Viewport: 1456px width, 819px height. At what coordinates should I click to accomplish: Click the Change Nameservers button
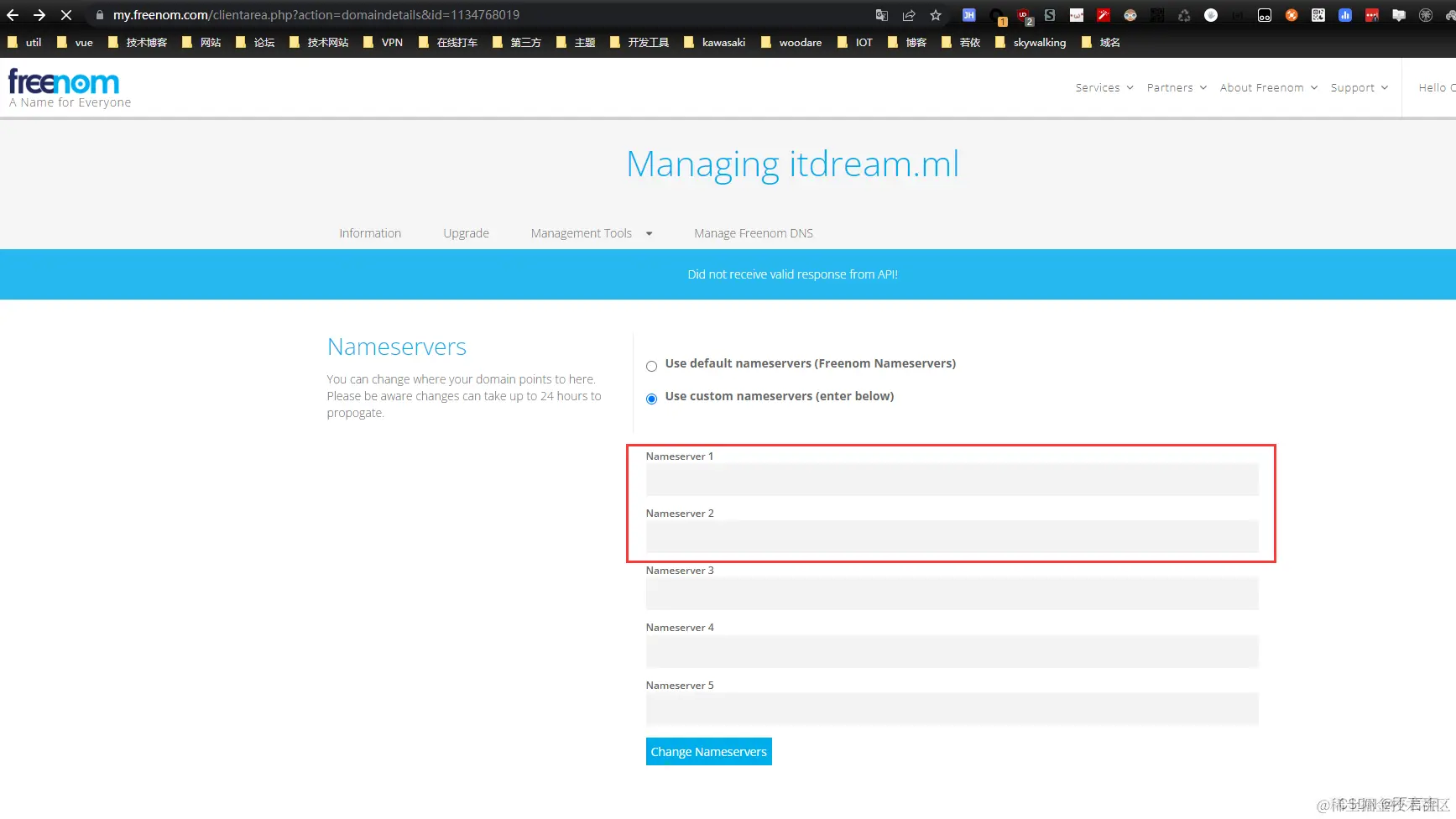(x=709, y=752)
